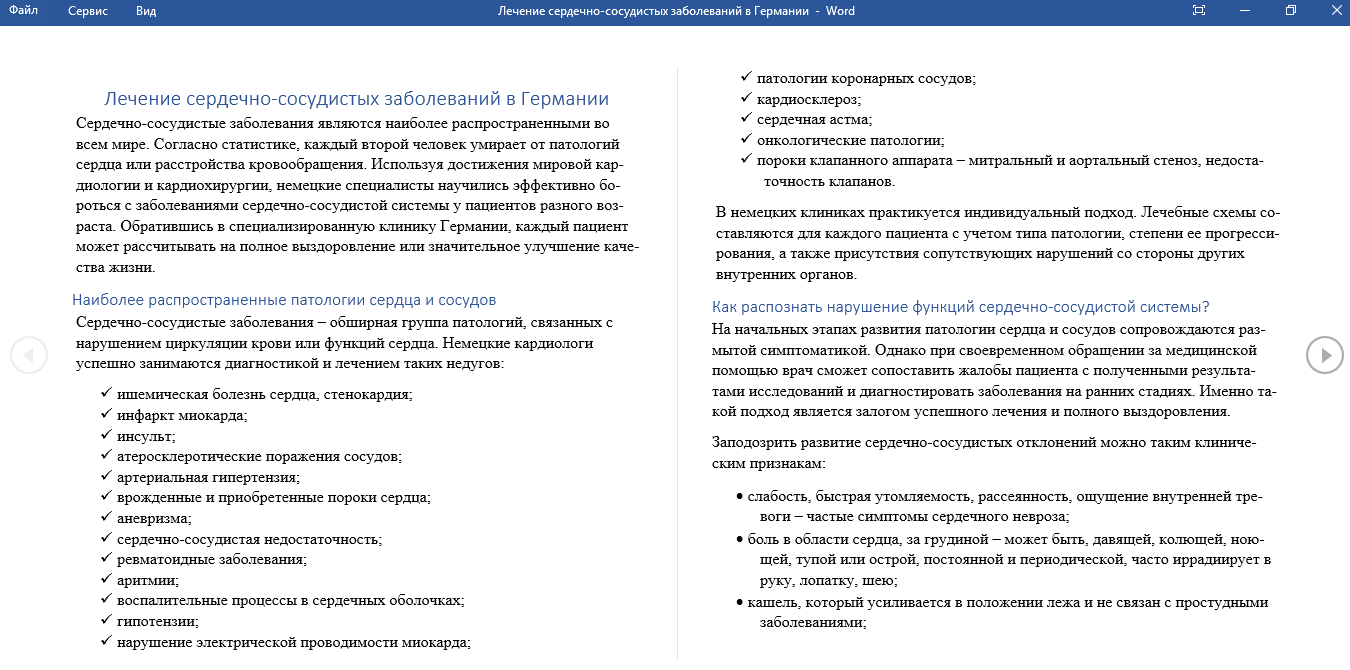Screen dimensions: 1350x670
Task: Click list item 'аритмии;'
Action: coord(148,580)
